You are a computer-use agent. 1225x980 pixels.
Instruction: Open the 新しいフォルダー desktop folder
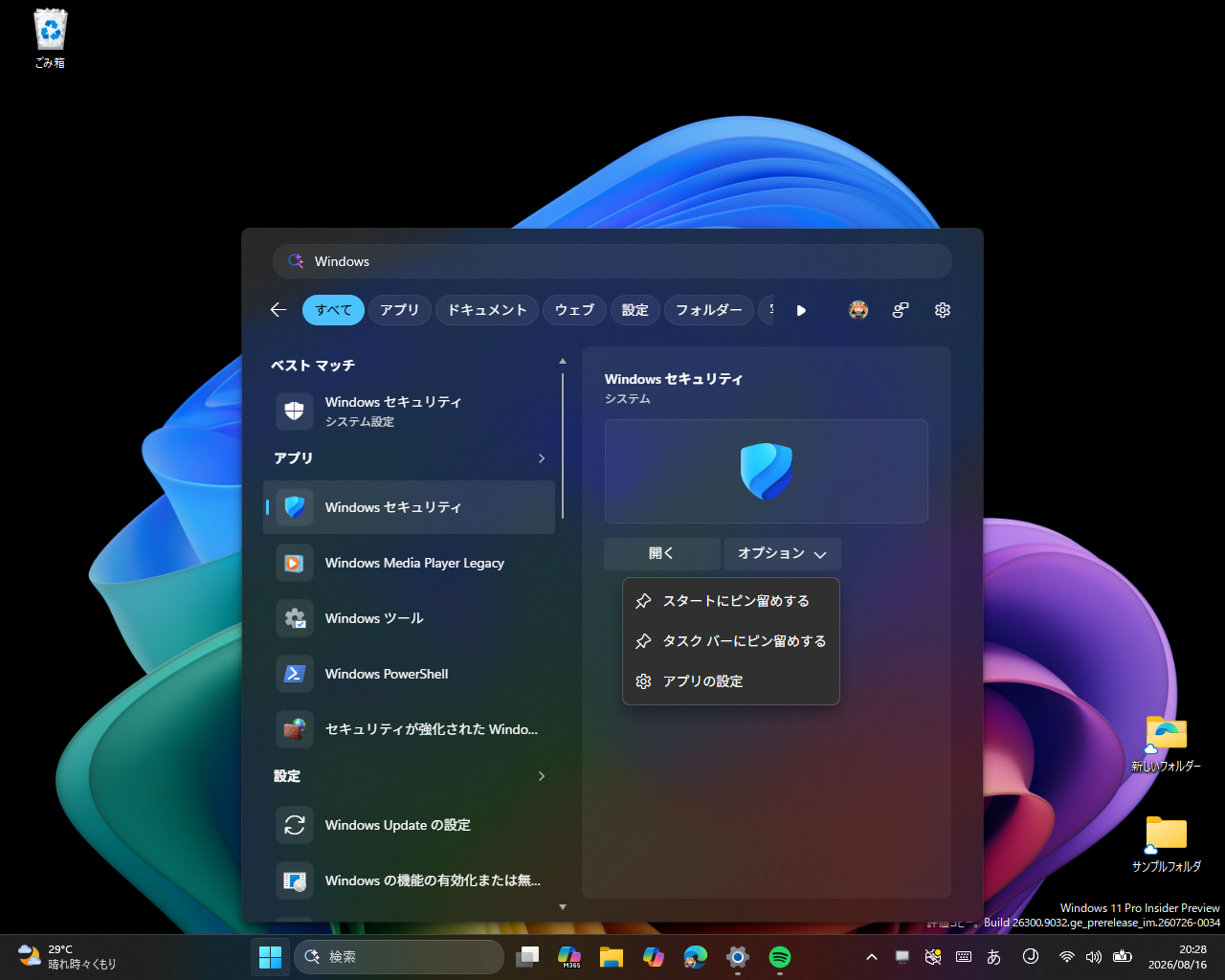coord(1166,744)
